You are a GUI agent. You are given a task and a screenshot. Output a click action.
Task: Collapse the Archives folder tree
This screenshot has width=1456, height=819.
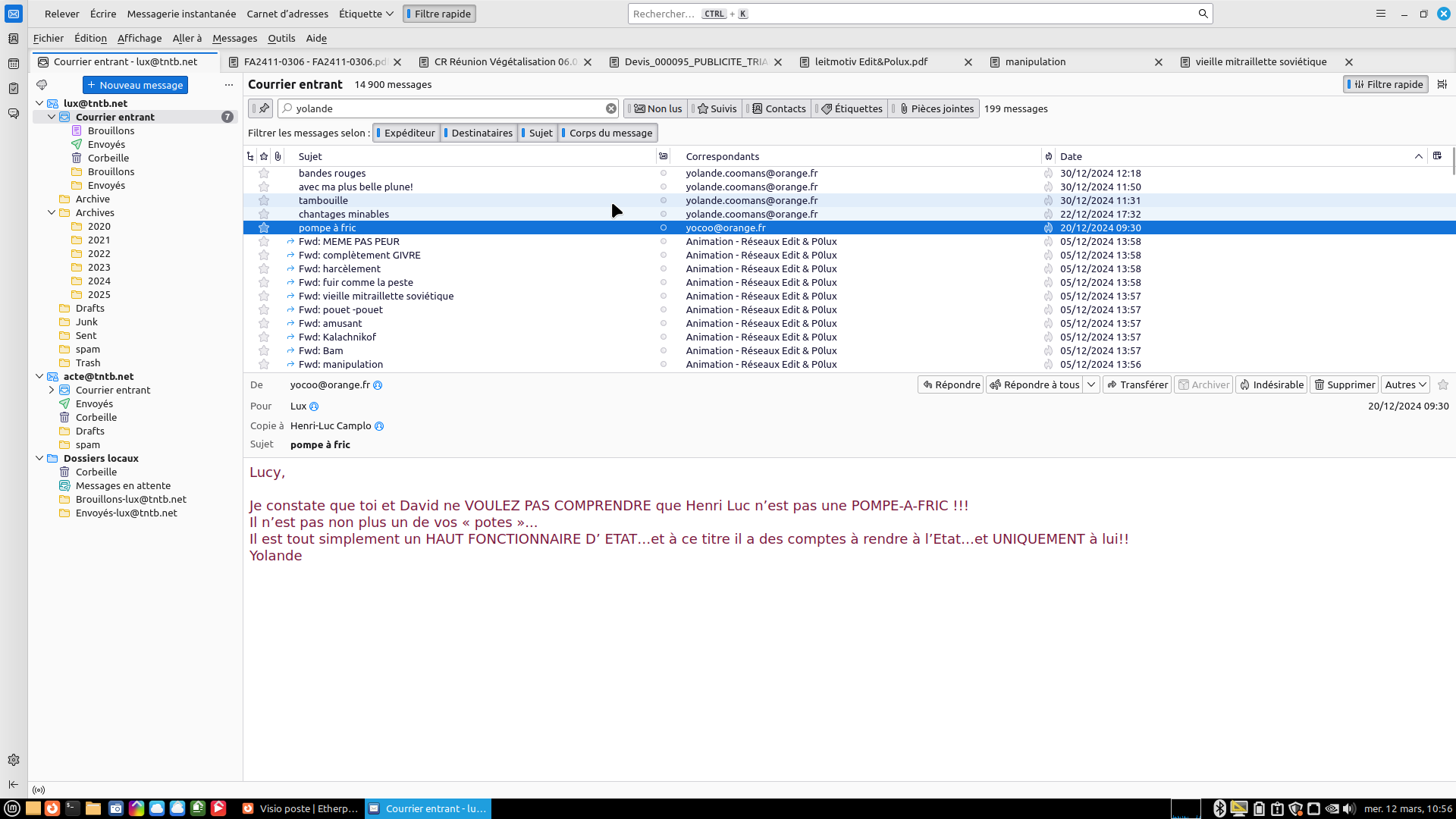click(52, 212)
